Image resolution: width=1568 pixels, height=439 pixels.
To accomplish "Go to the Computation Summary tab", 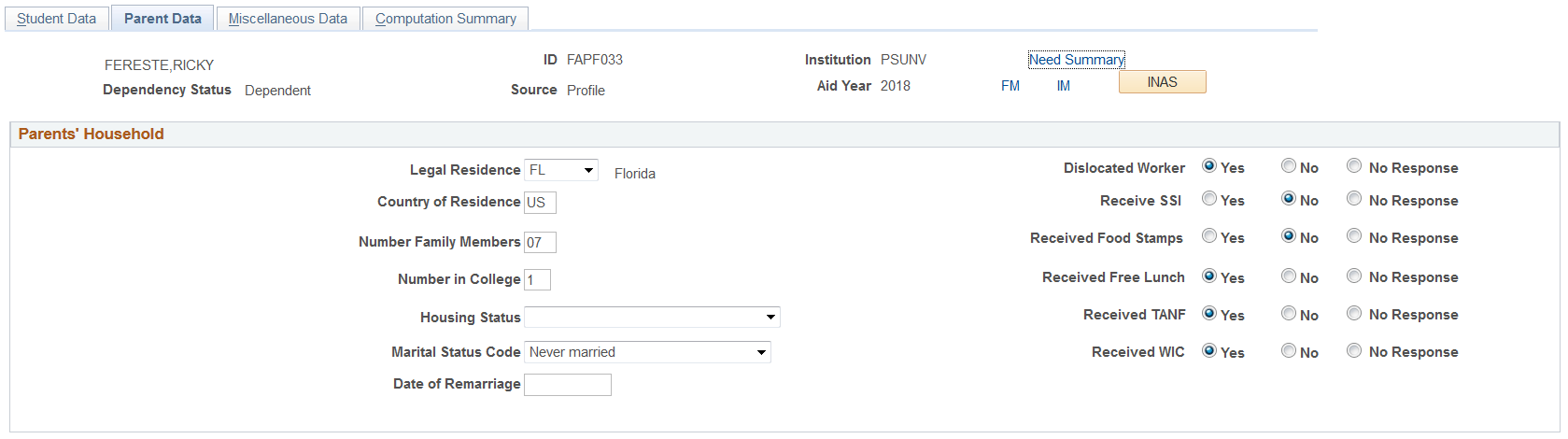I will tap(445, 19).
